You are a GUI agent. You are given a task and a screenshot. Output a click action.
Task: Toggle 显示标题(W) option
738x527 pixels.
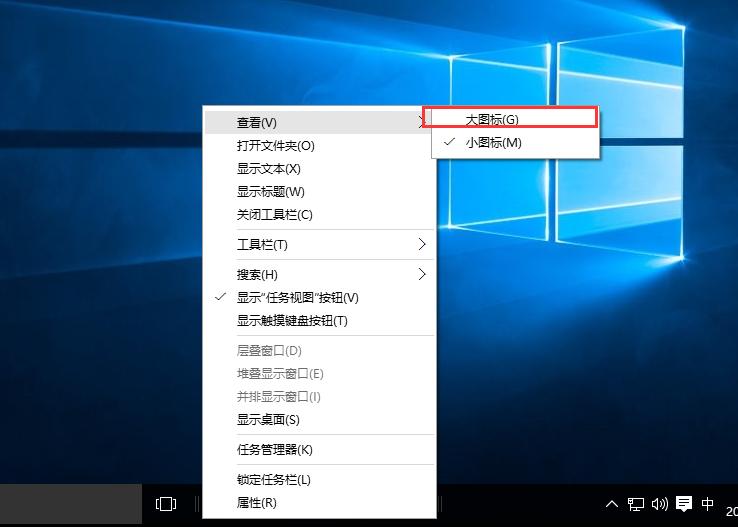(319, 192)
